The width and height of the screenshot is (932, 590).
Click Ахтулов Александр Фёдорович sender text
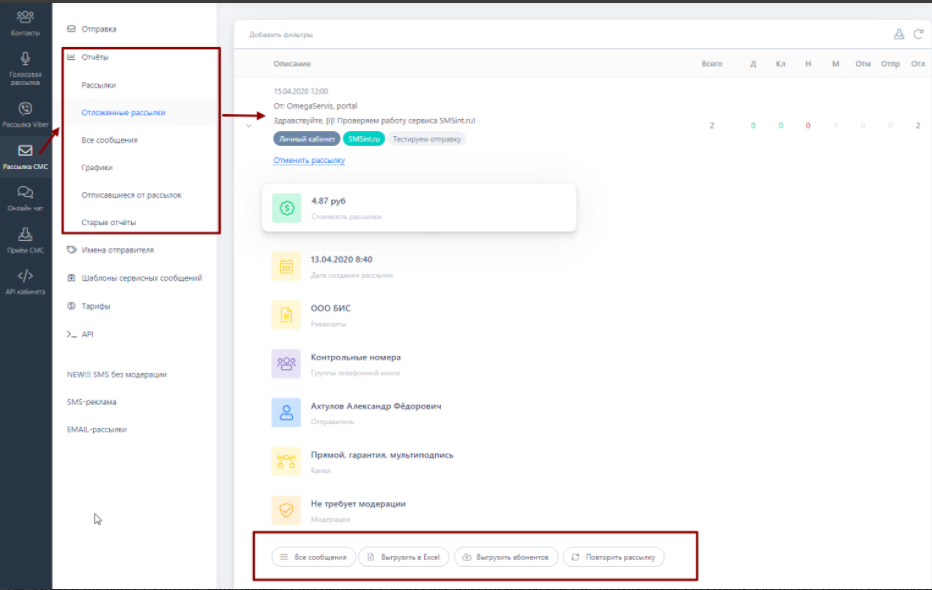(376, 406)
